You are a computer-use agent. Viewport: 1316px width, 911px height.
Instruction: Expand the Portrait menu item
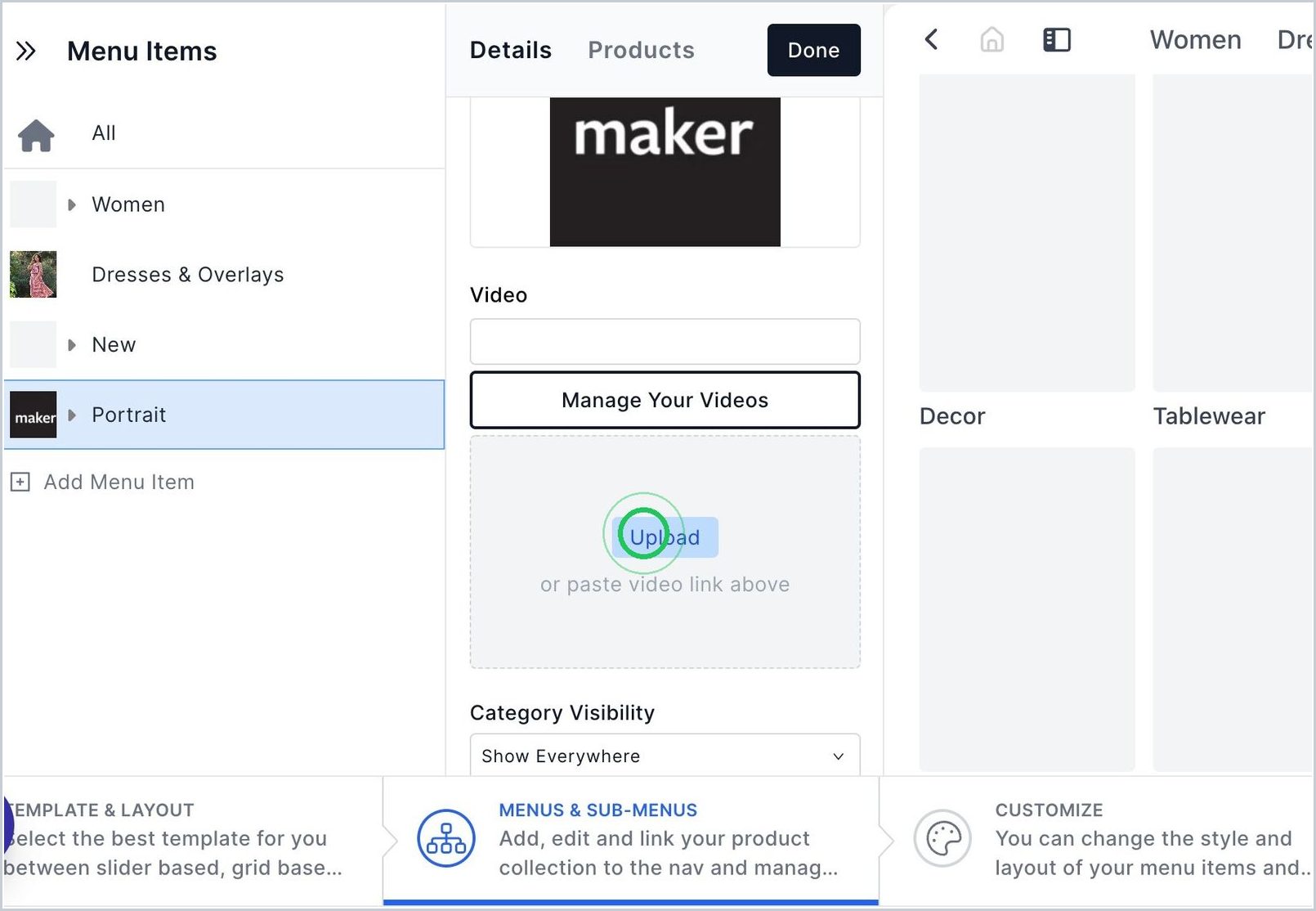tap(72, 415)
